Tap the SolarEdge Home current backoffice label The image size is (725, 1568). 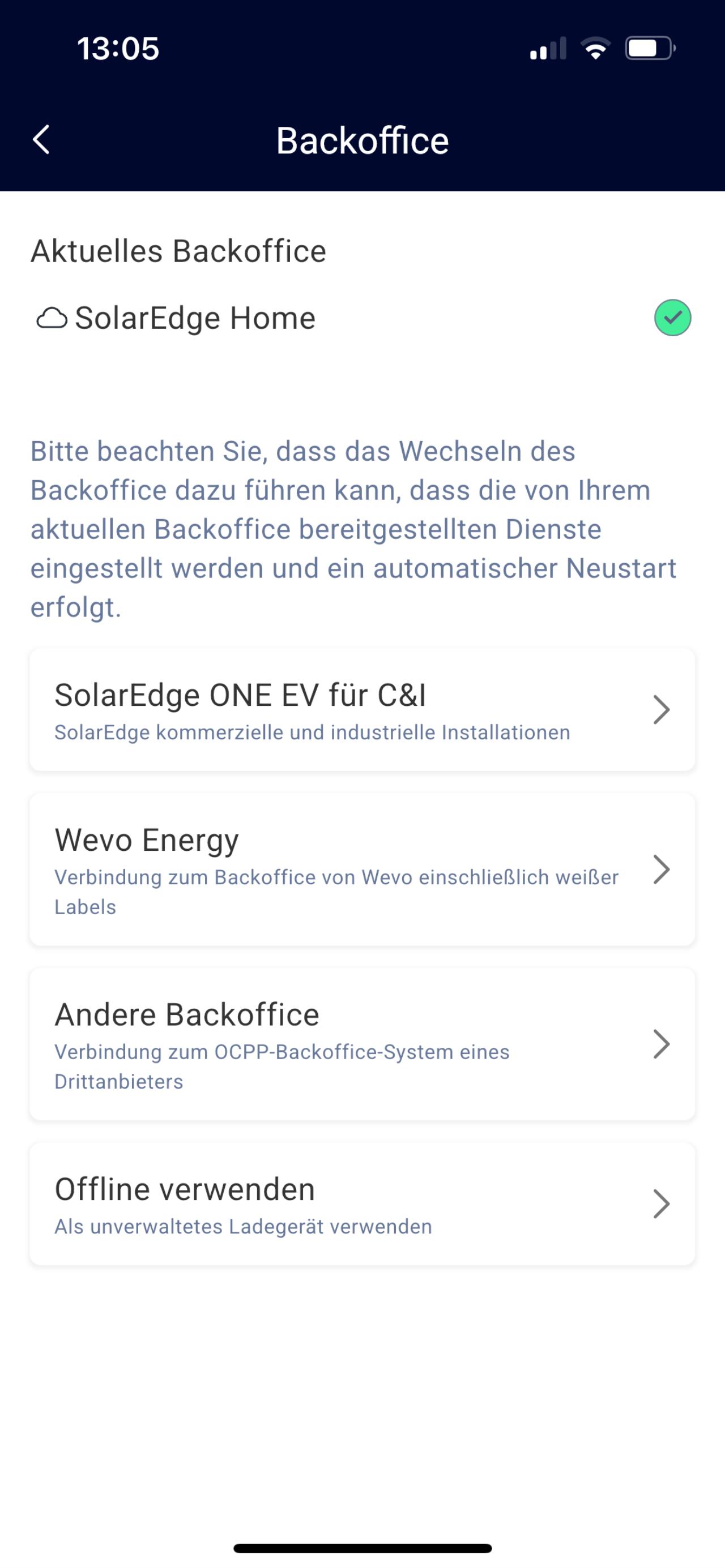(x=195, y=318)
